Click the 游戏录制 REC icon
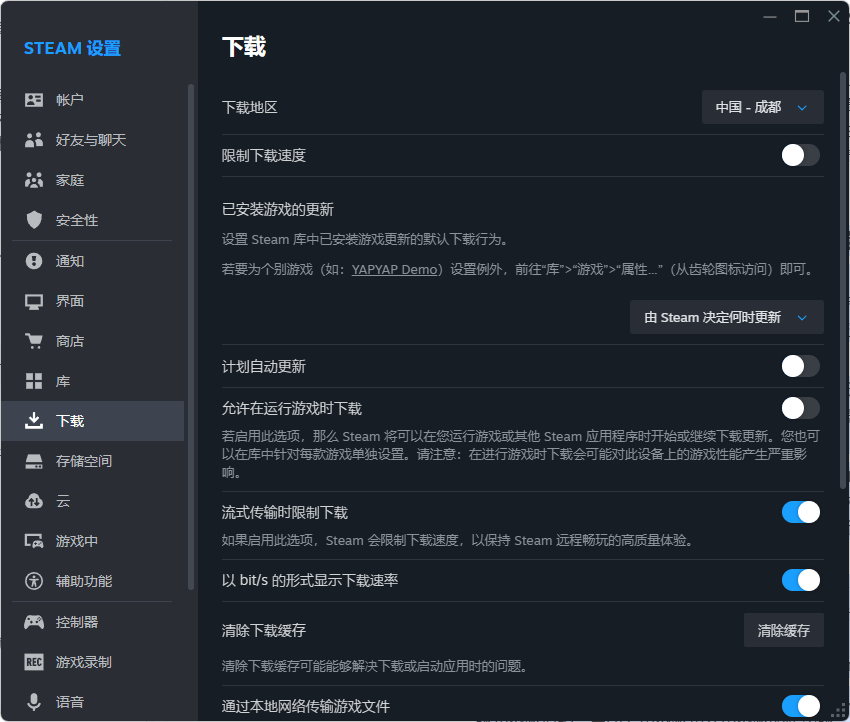This screenshot has width=850, height=722. click(x=34, y=662)
